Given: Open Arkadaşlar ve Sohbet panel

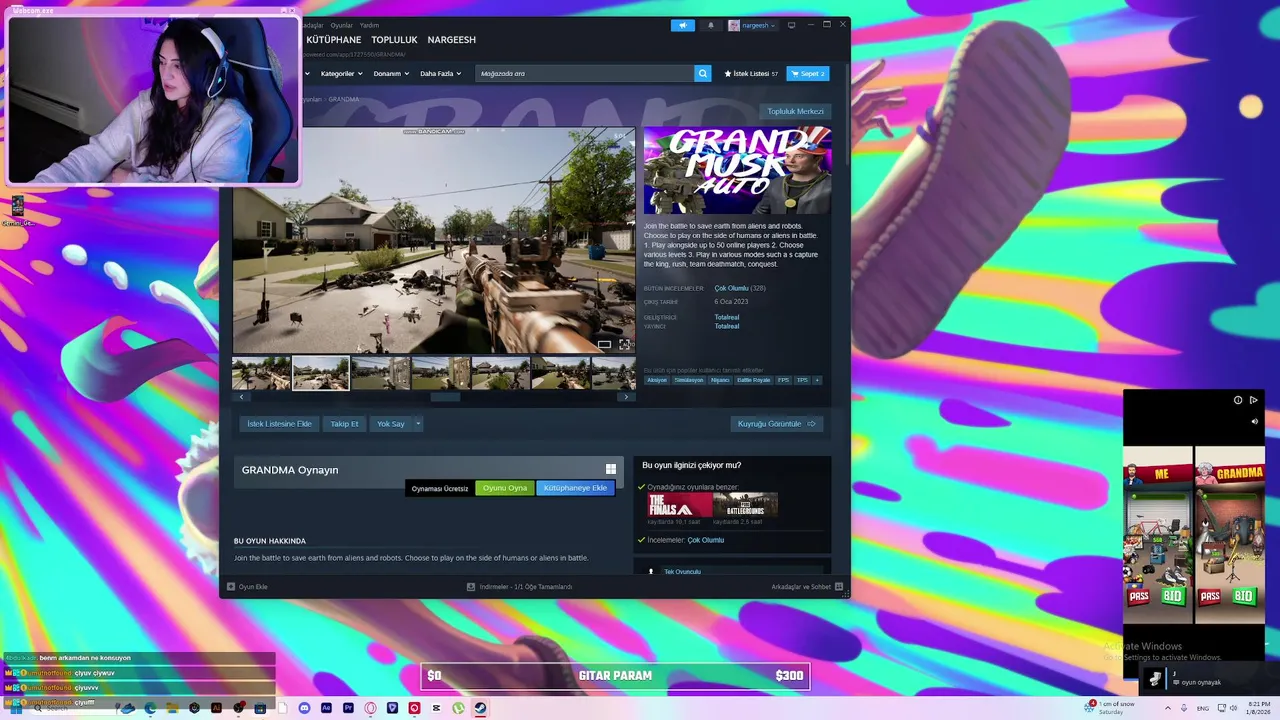Looking at the screenshot, I should pyautogui.click(x=807, y=587).
